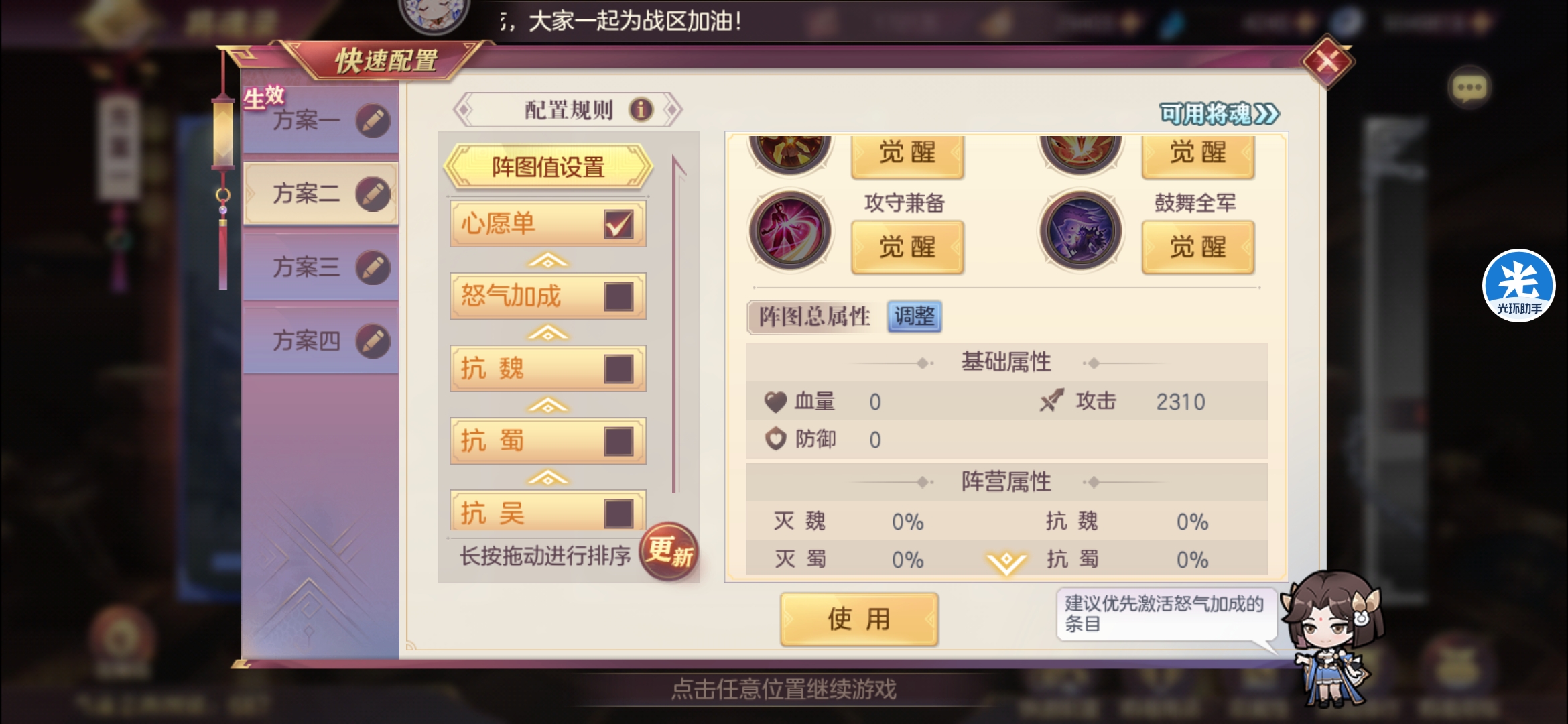Image resolution: width=1568 pixels, height=724 pixels.
Task: Expand attributes with the yellow down chevron
Action: 1006,563
